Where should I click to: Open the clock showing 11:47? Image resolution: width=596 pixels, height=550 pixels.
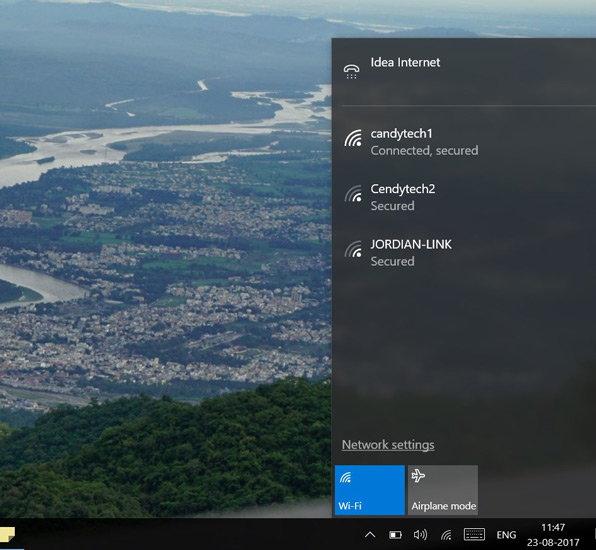(x=553, y=534)
